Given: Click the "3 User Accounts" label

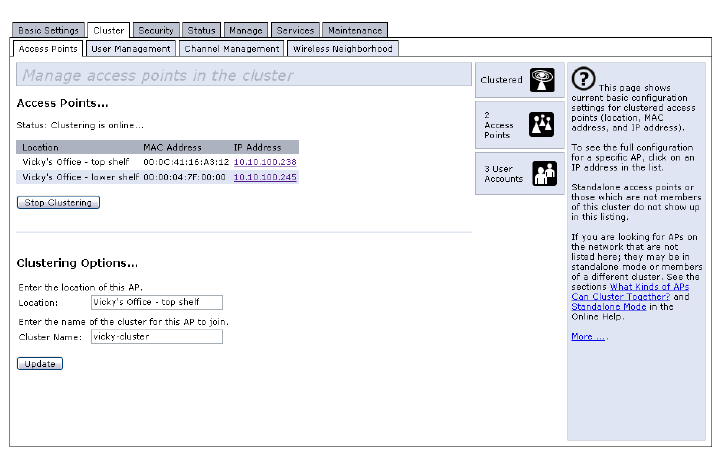Looking at the screenshot, I should pyautogui.click(x=503, y=174).
